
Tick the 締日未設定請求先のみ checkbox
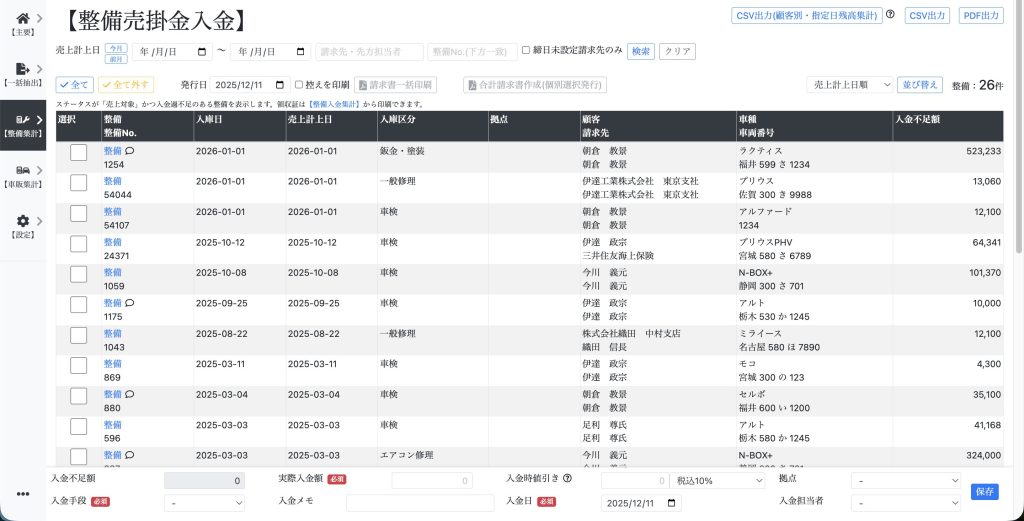point(526,51)
